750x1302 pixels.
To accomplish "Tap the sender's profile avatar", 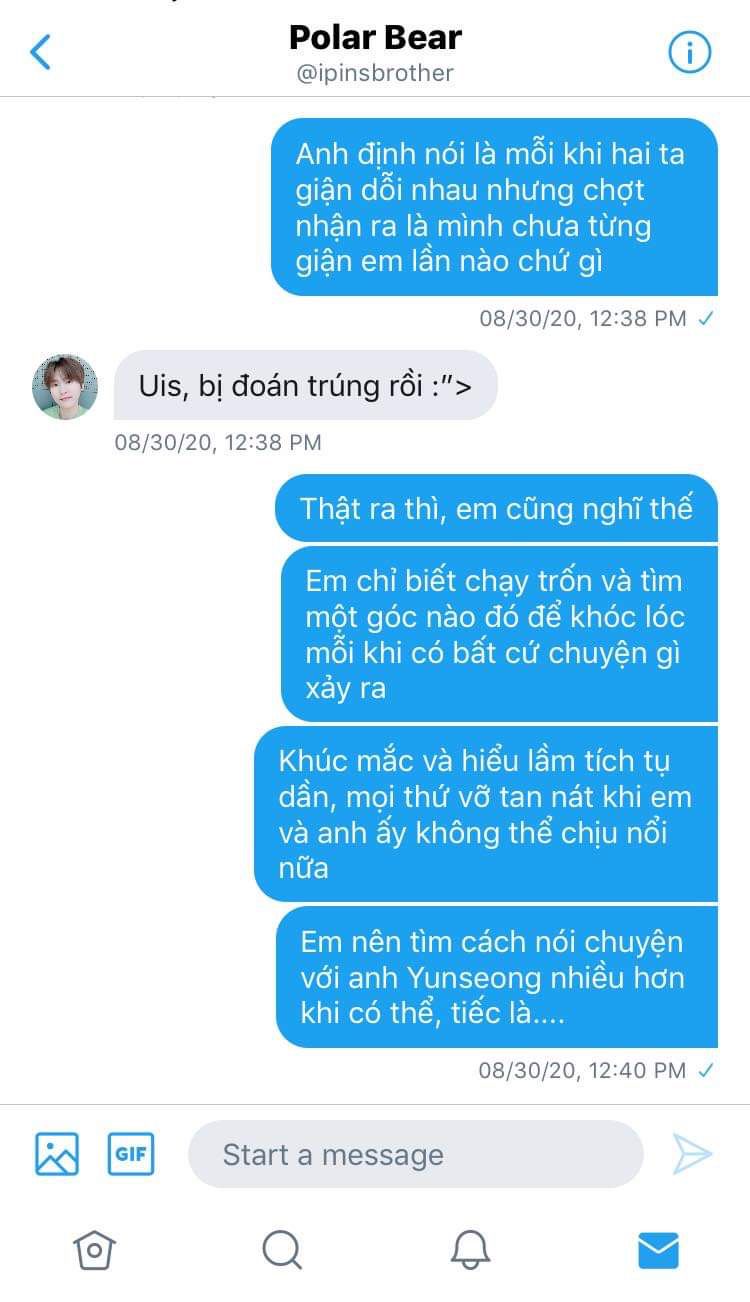I will pos(65,386).
